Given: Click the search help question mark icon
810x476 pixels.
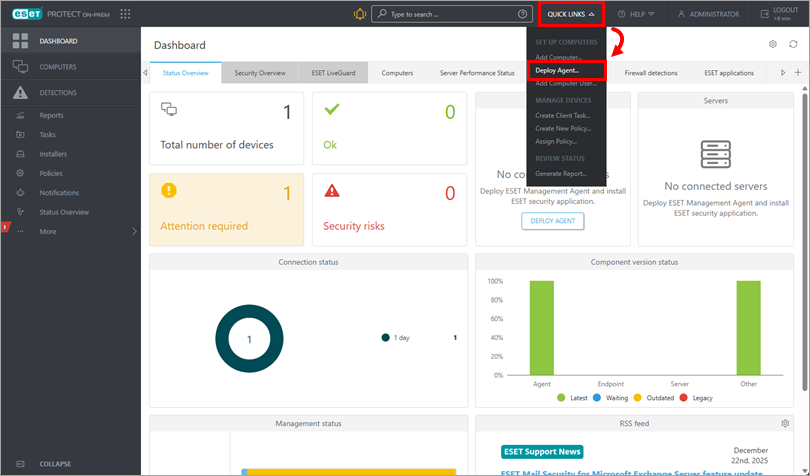Looking at the screenshot, I should click(x=522, y=14).
